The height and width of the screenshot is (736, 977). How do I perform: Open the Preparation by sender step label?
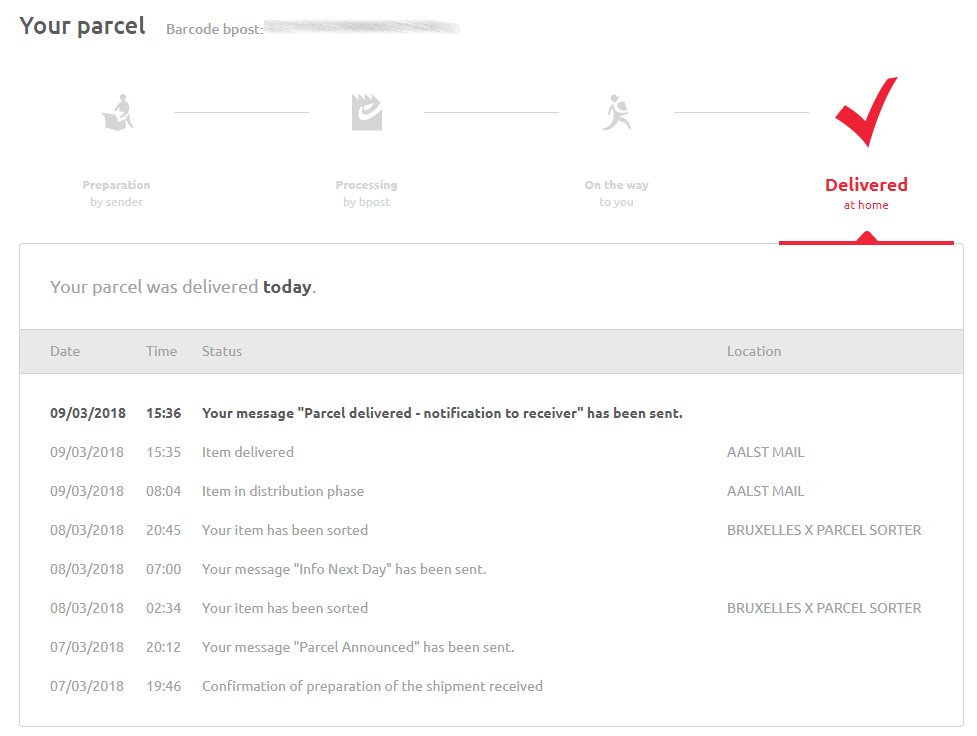pos(117,193)
